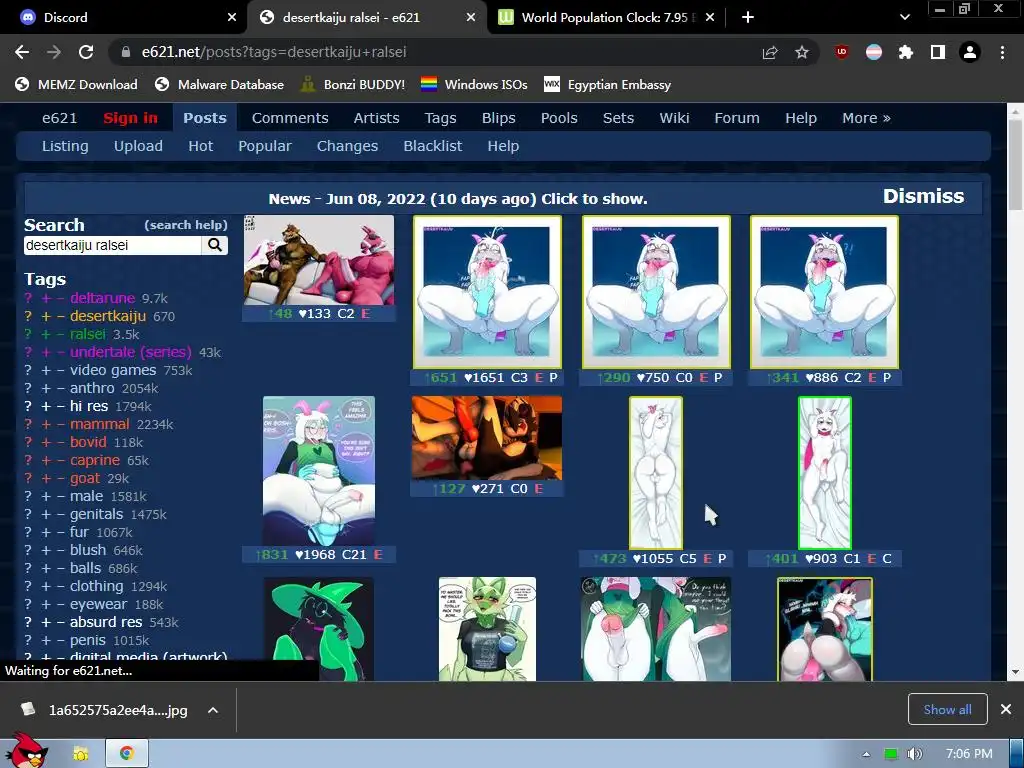Open the Popular posts listing
Screen dimensions: 1024x768
coord(264,146)
